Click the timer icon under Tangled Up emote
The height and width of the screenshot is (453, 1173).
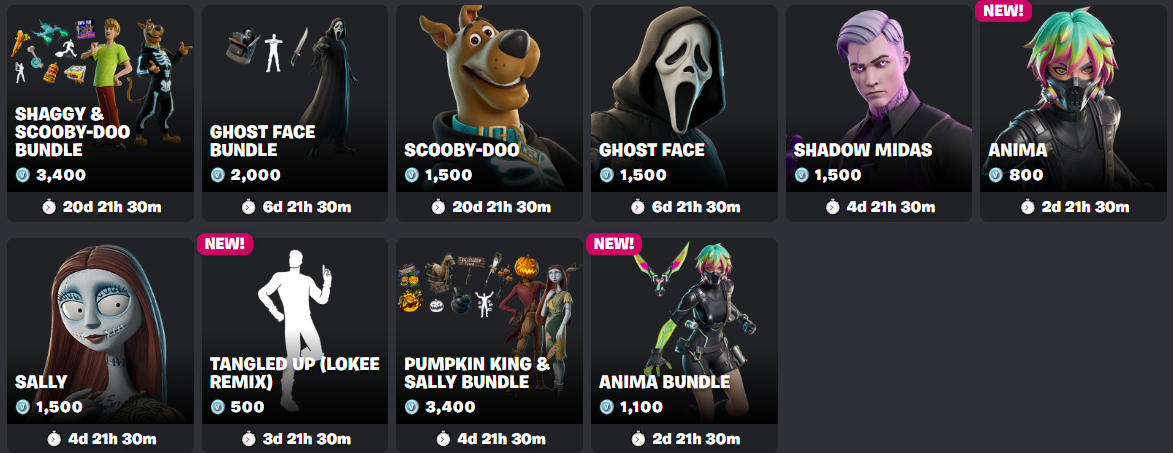click(248, 438)
